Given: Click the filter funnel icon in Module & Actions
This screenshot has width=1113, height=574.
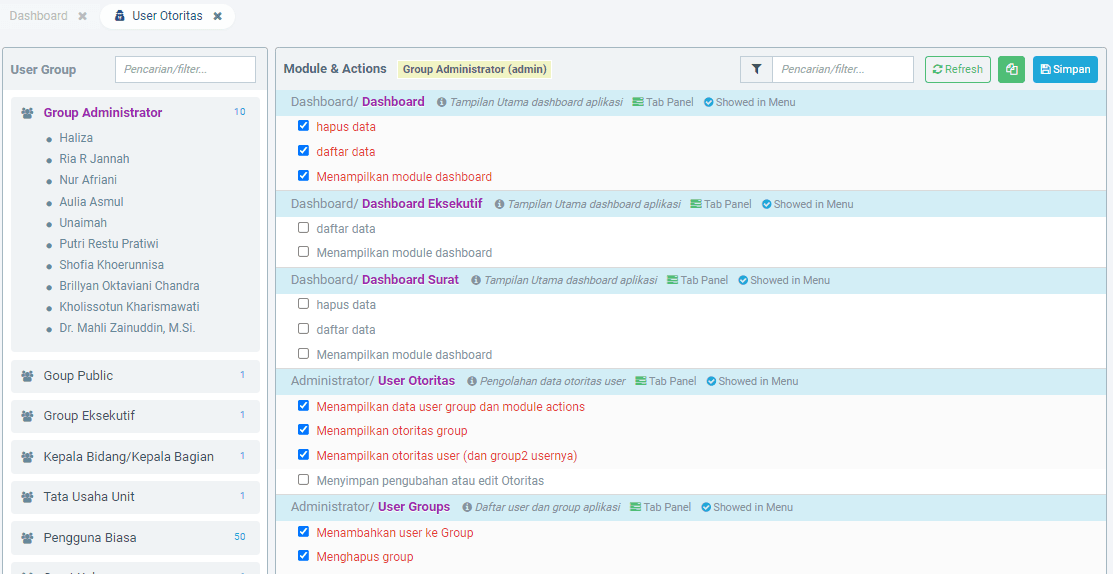Looking at the screenshot, I should pos(757,70).
